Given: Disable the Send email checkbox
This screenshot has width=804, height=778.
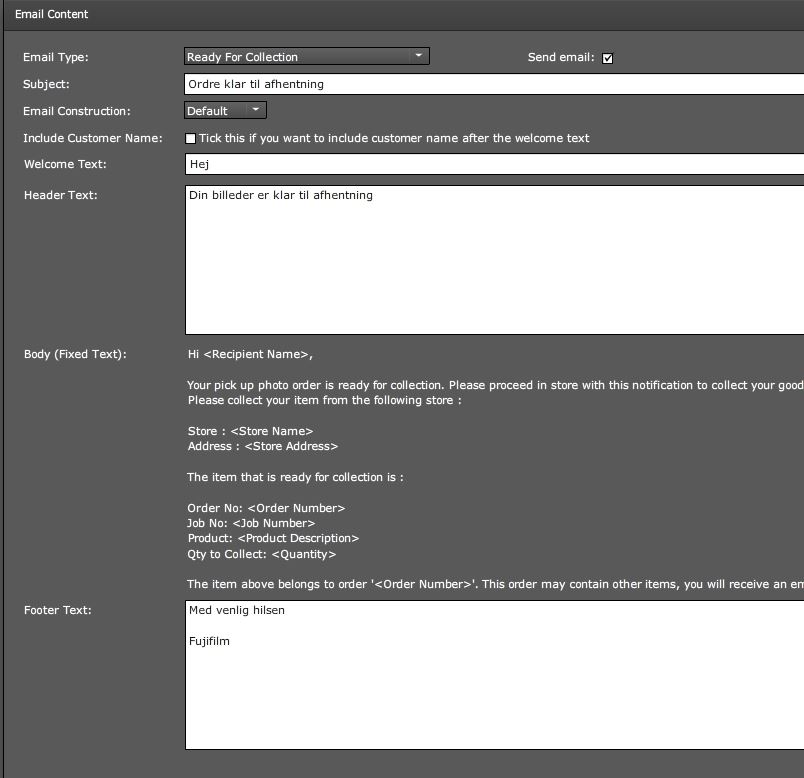Looking at the screenshot, I should (x=608, y=58).
